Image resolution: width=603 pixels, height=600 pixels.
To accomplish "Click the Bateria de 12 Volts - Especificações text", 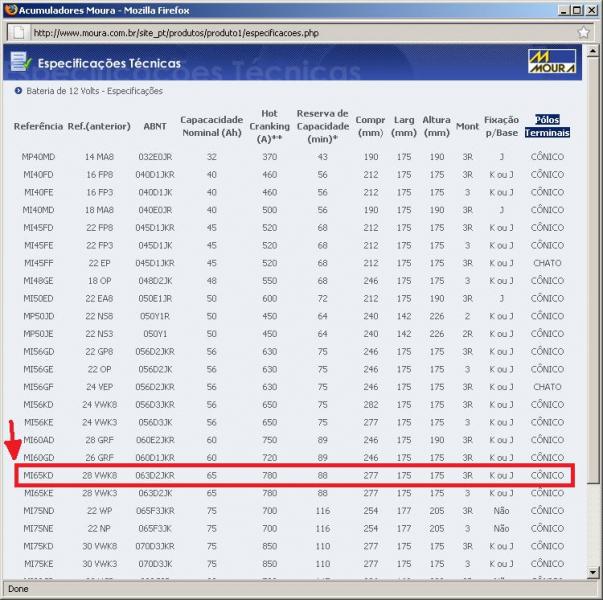I will [x=94, y=91].
